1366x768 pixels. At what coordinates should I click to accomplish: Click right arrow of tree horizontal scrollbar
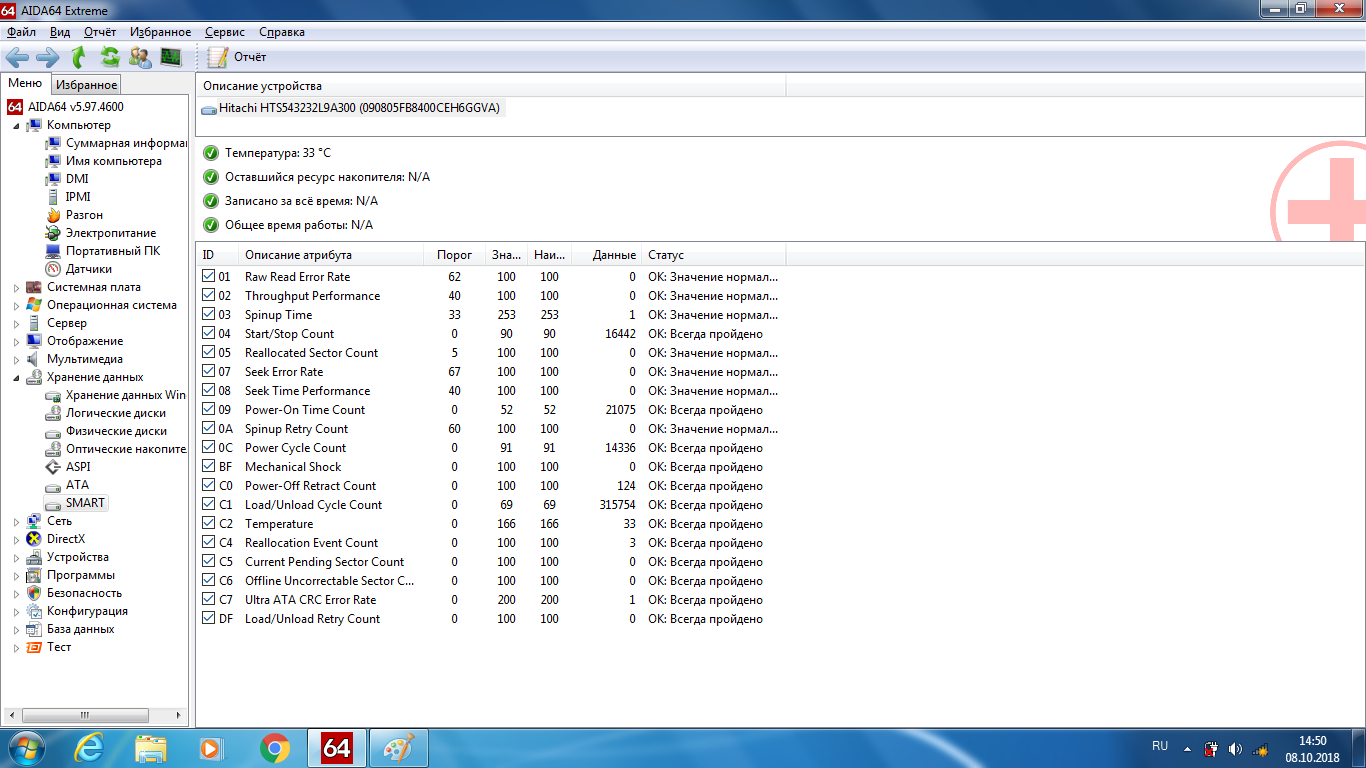click(180, 716)
